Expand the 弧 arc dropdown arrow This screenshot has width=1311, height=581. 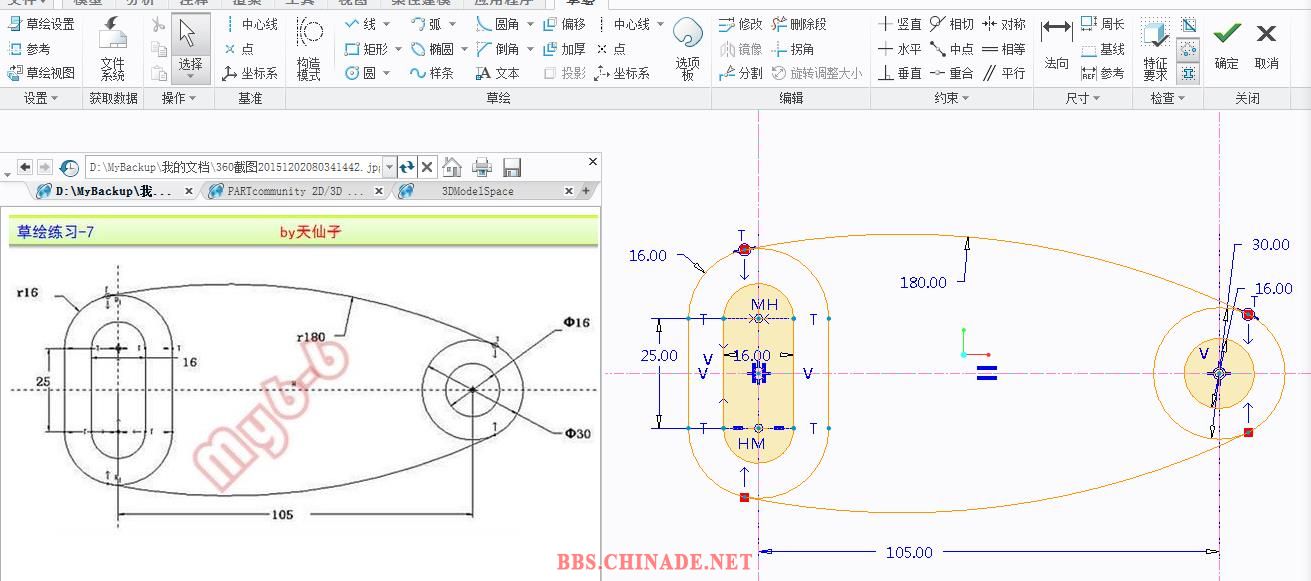[x=453, y=24]
